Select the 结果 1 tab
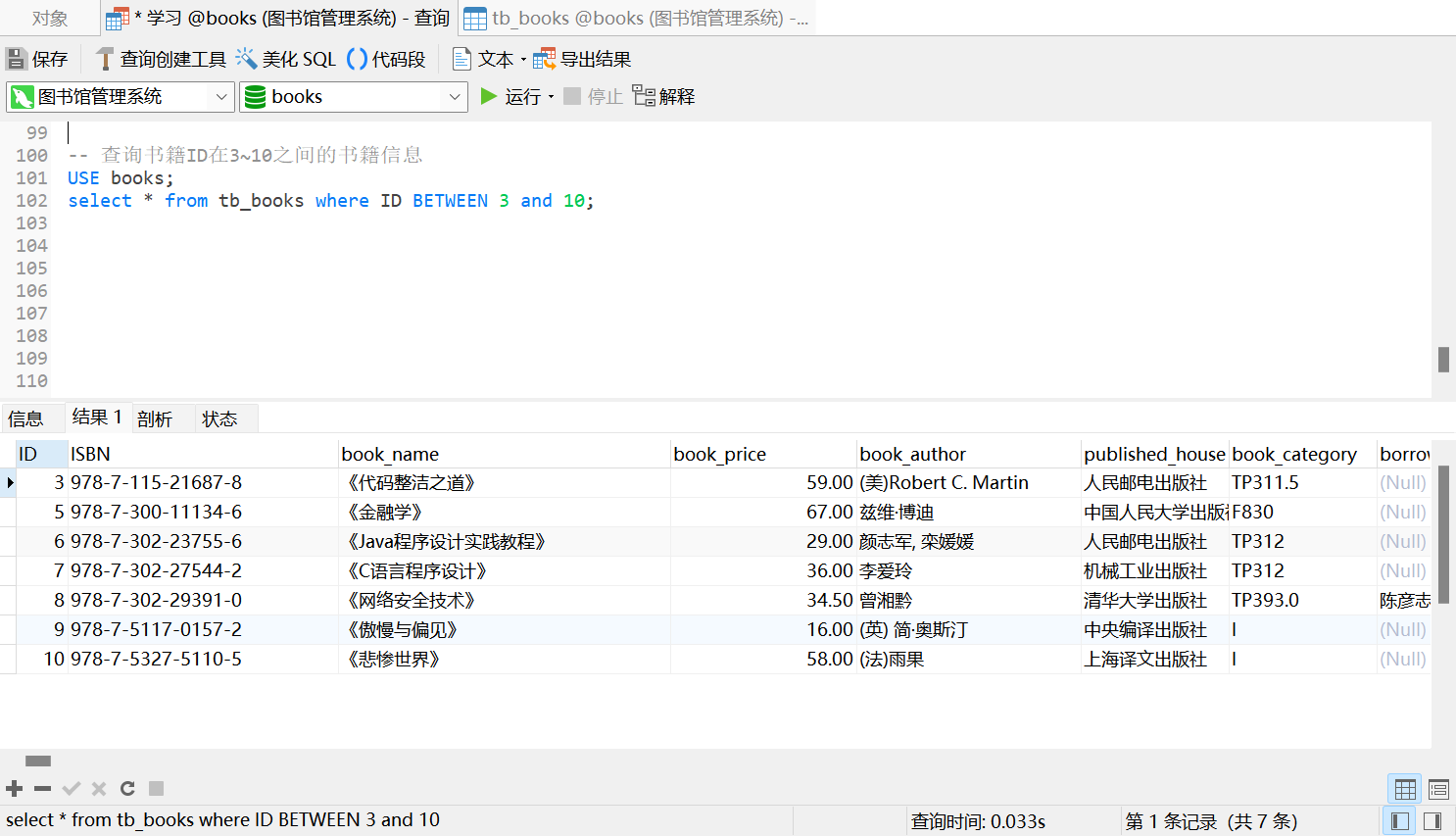 (97, 418)
